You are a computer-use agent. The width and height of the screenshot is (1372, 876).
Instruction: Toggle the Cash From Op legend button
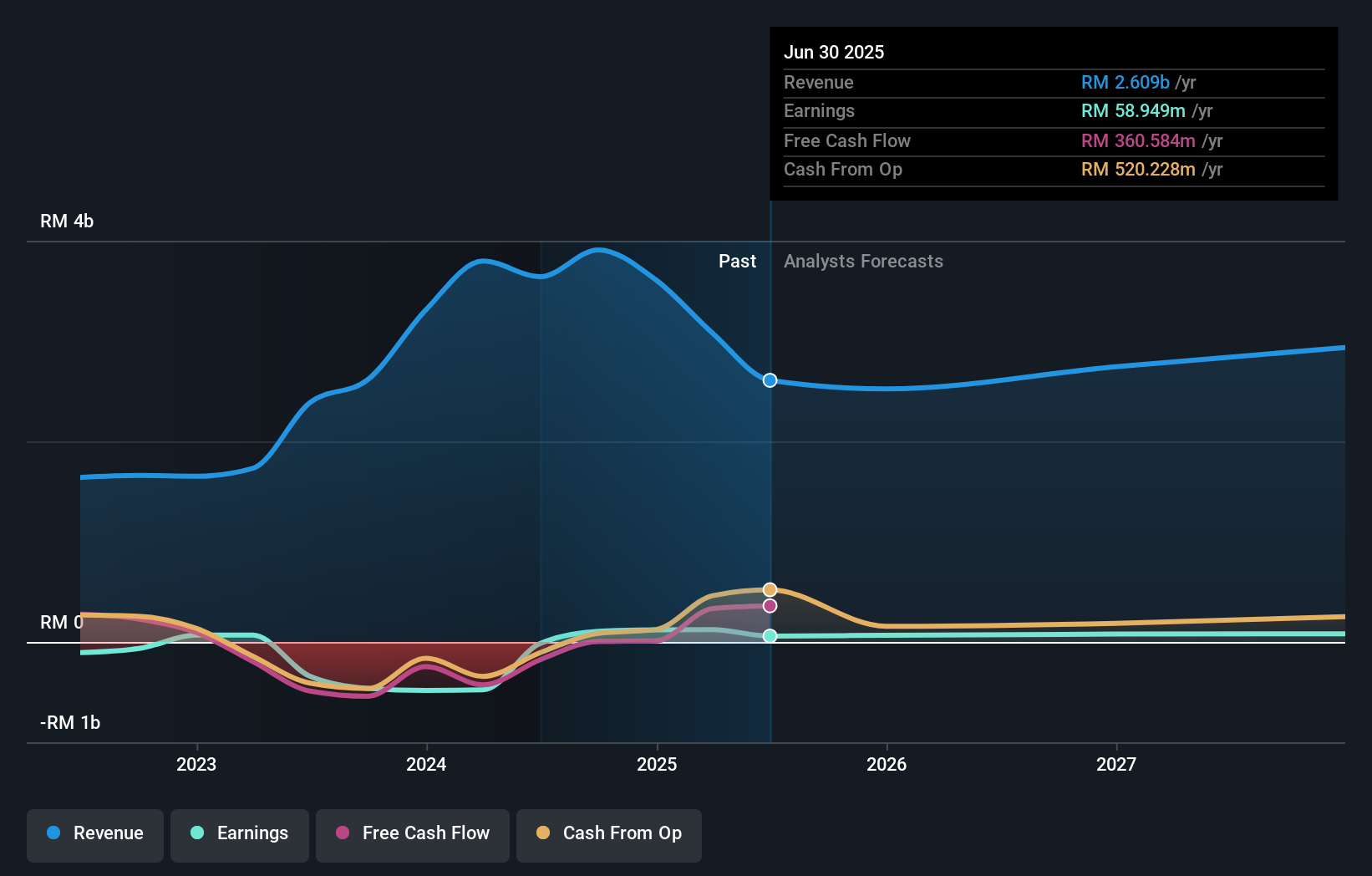[609, 835]
